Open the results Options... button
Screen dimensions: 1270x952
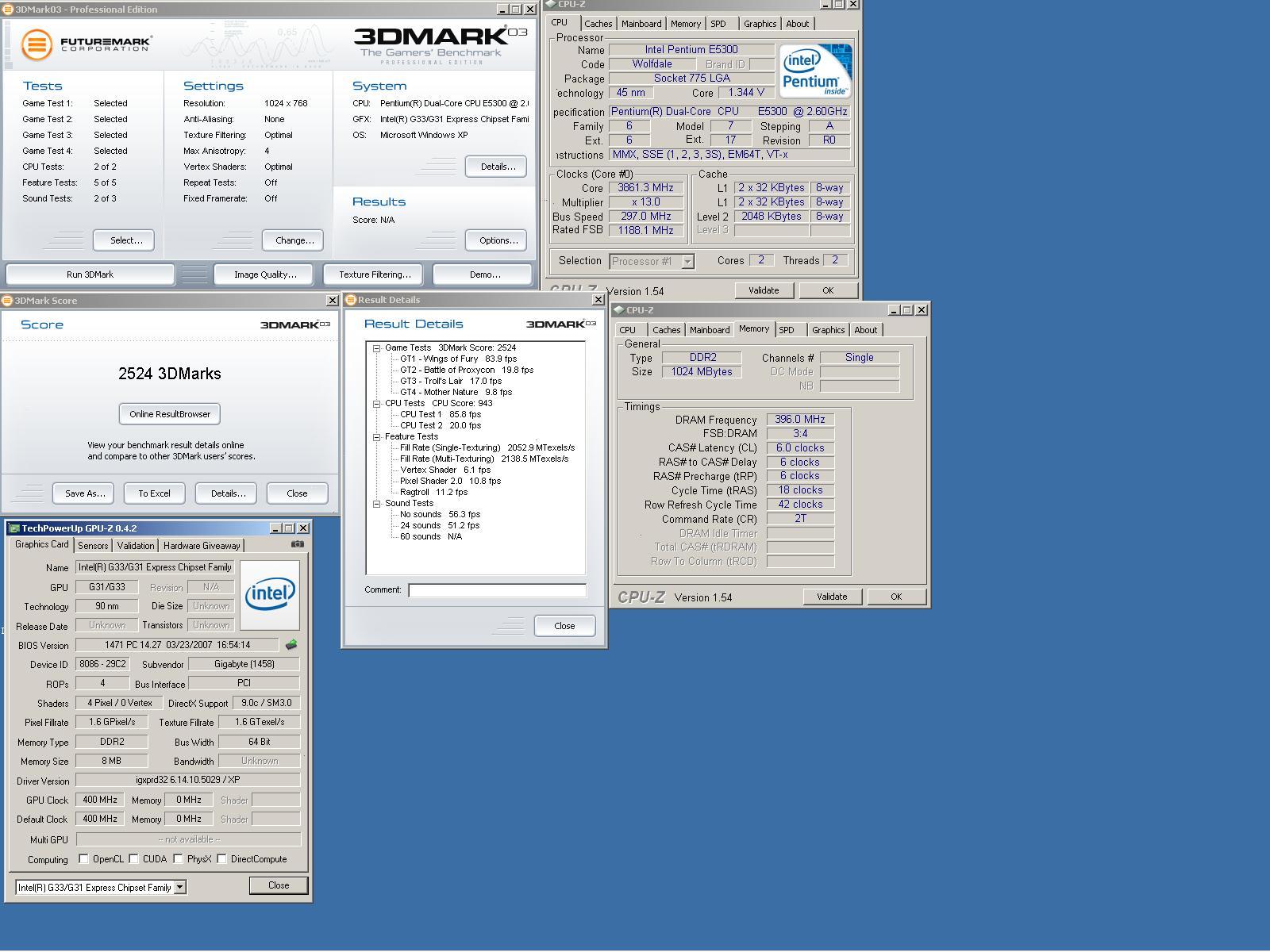coord(496,240)
